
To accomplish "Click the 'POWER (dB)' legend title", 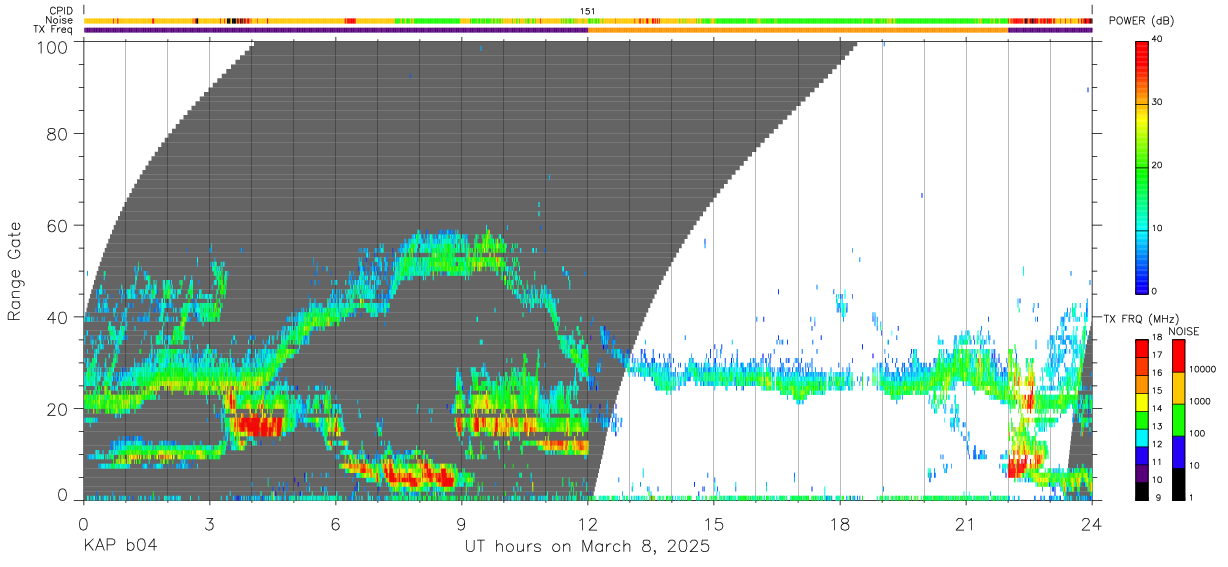I will click(1142, 22).
